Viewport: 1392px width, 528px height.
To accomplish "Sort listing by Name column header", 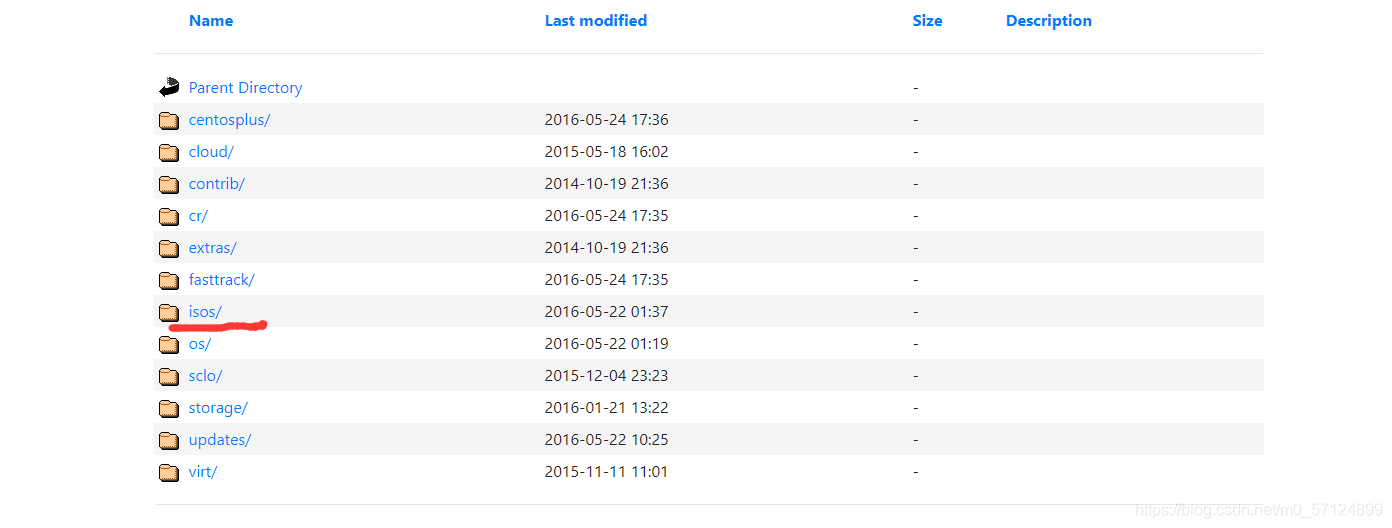I will pos(211,20).
